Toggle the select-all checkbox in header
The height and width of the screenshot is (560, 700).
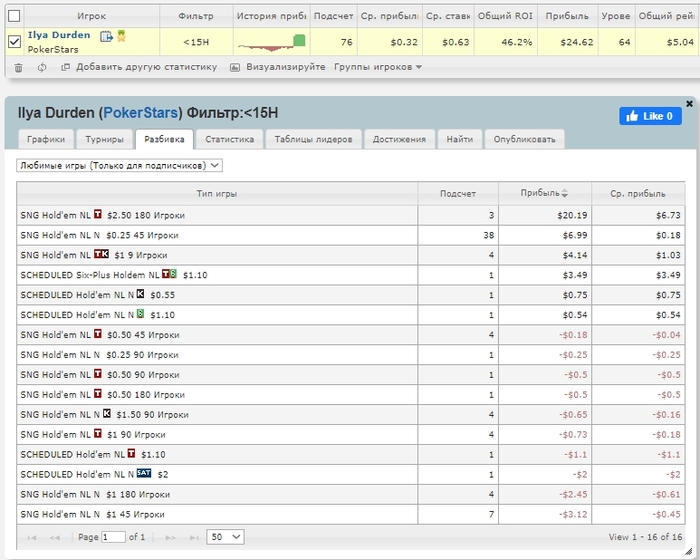[14, 16]
